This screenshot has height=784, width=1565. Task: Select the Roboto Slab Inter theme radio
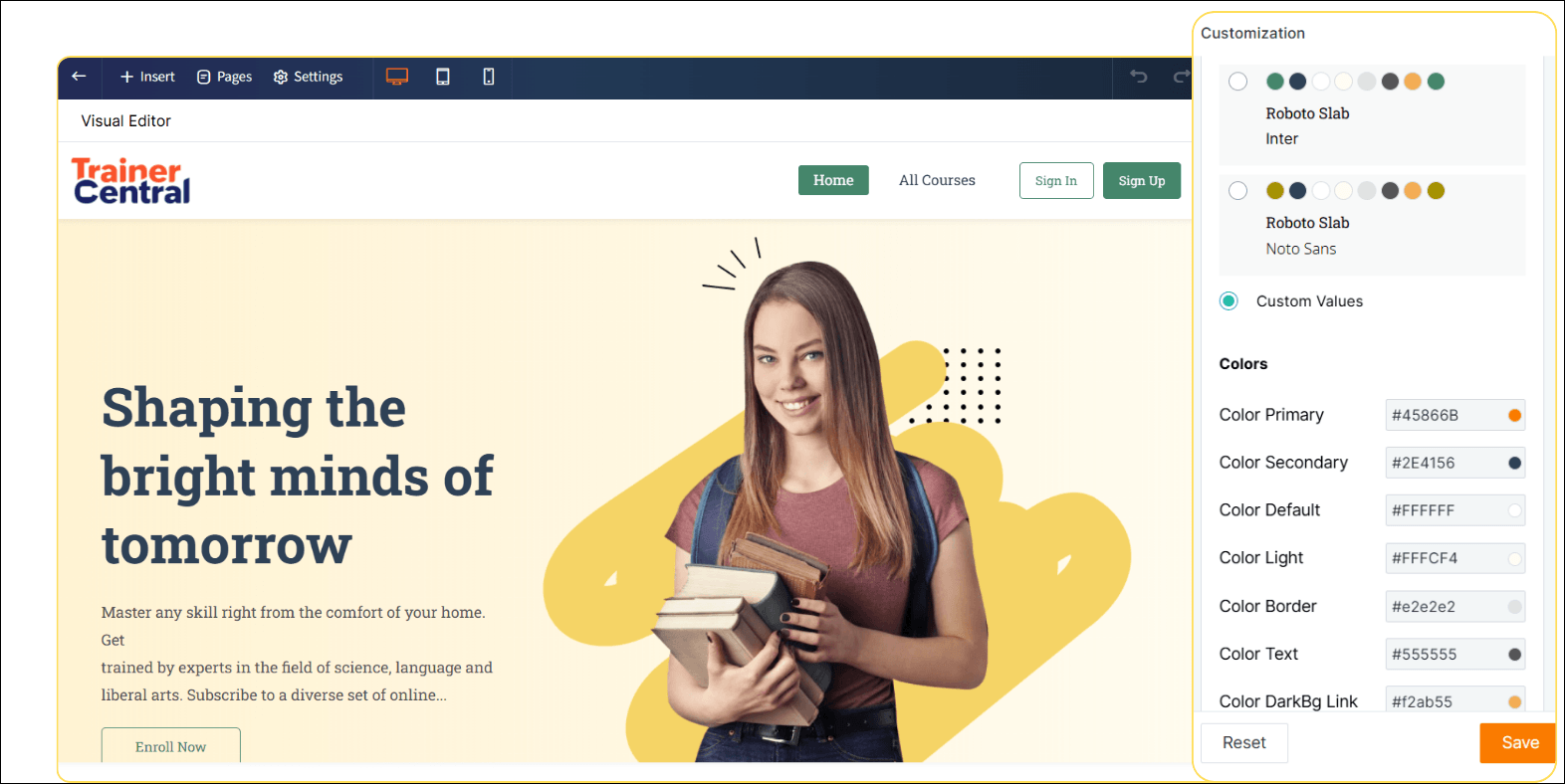(x=1237, y=82)
